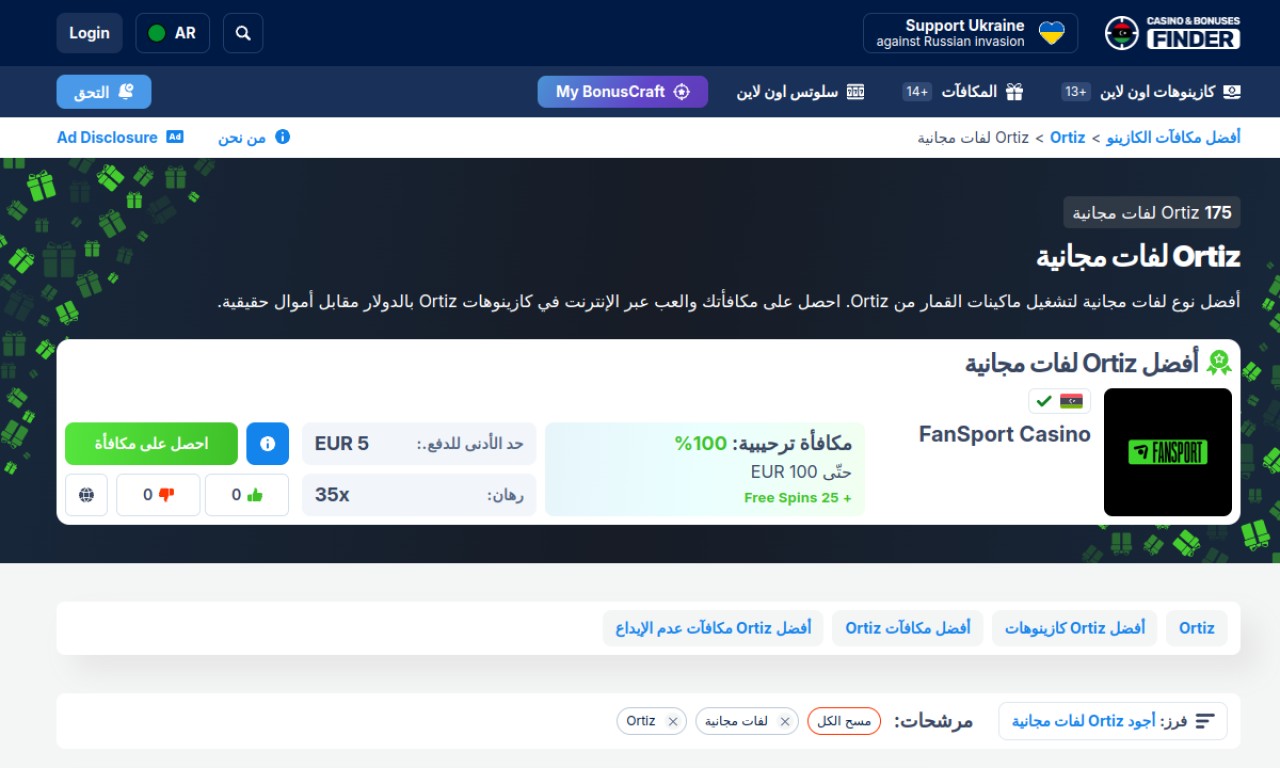Image resolution: width=1280 pixels, height=768 pixels.
Task: Go to أفضل مكافآت الكازينو breadcrumb
Action: [1173, 137]
